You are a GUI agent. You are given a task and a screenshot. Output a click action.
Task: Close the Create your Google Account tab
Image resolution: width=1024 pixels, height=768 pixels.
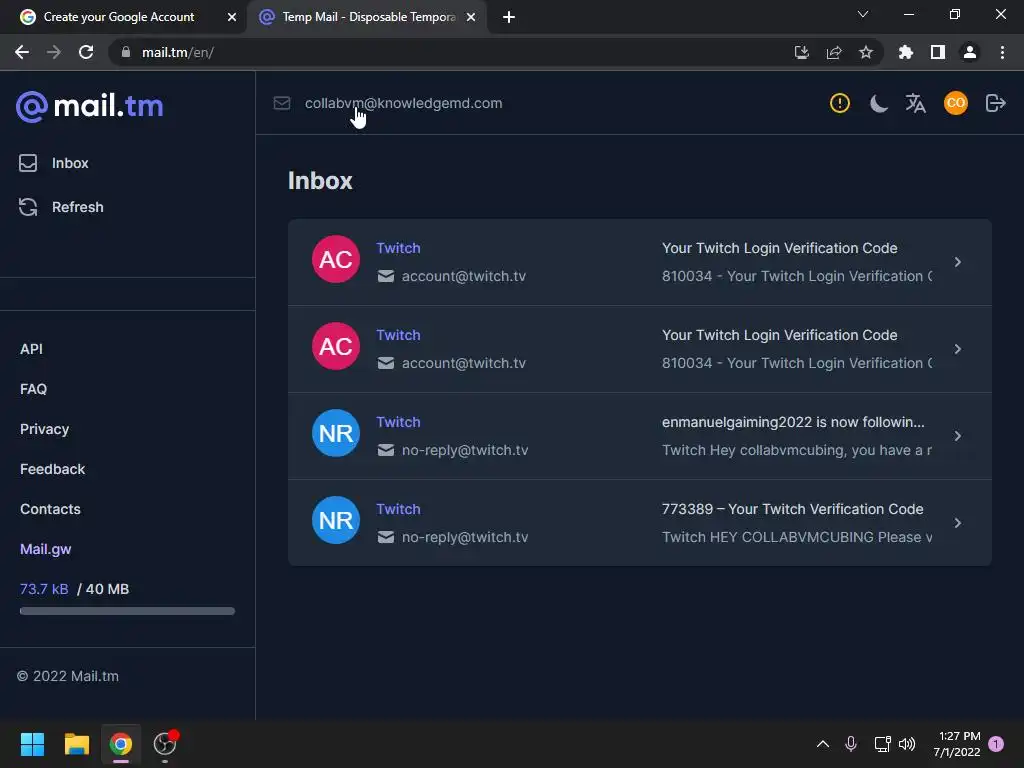(x=232, y=17)
